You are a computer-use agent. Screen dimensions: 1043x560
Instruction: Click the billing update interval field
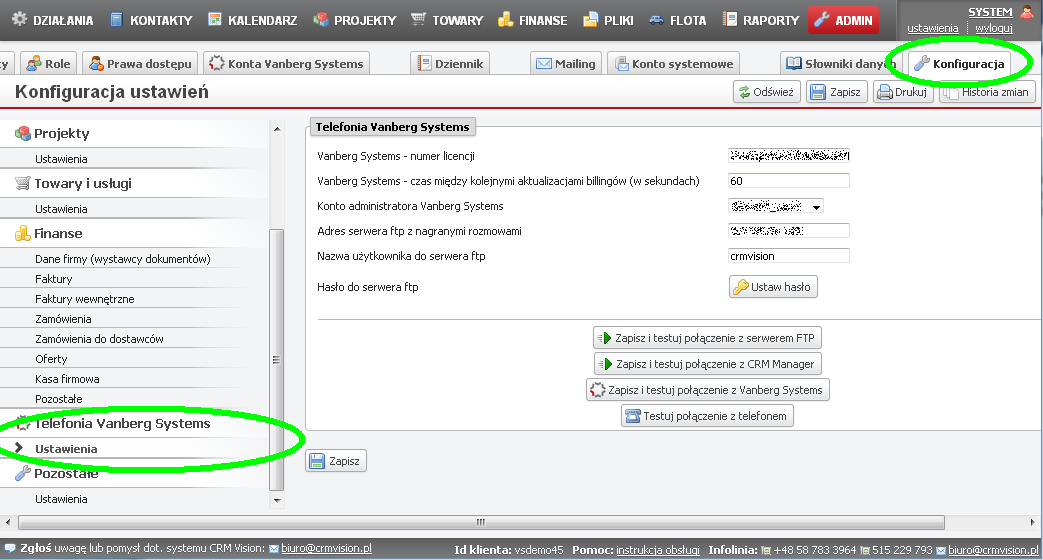[x=788, y=181]
